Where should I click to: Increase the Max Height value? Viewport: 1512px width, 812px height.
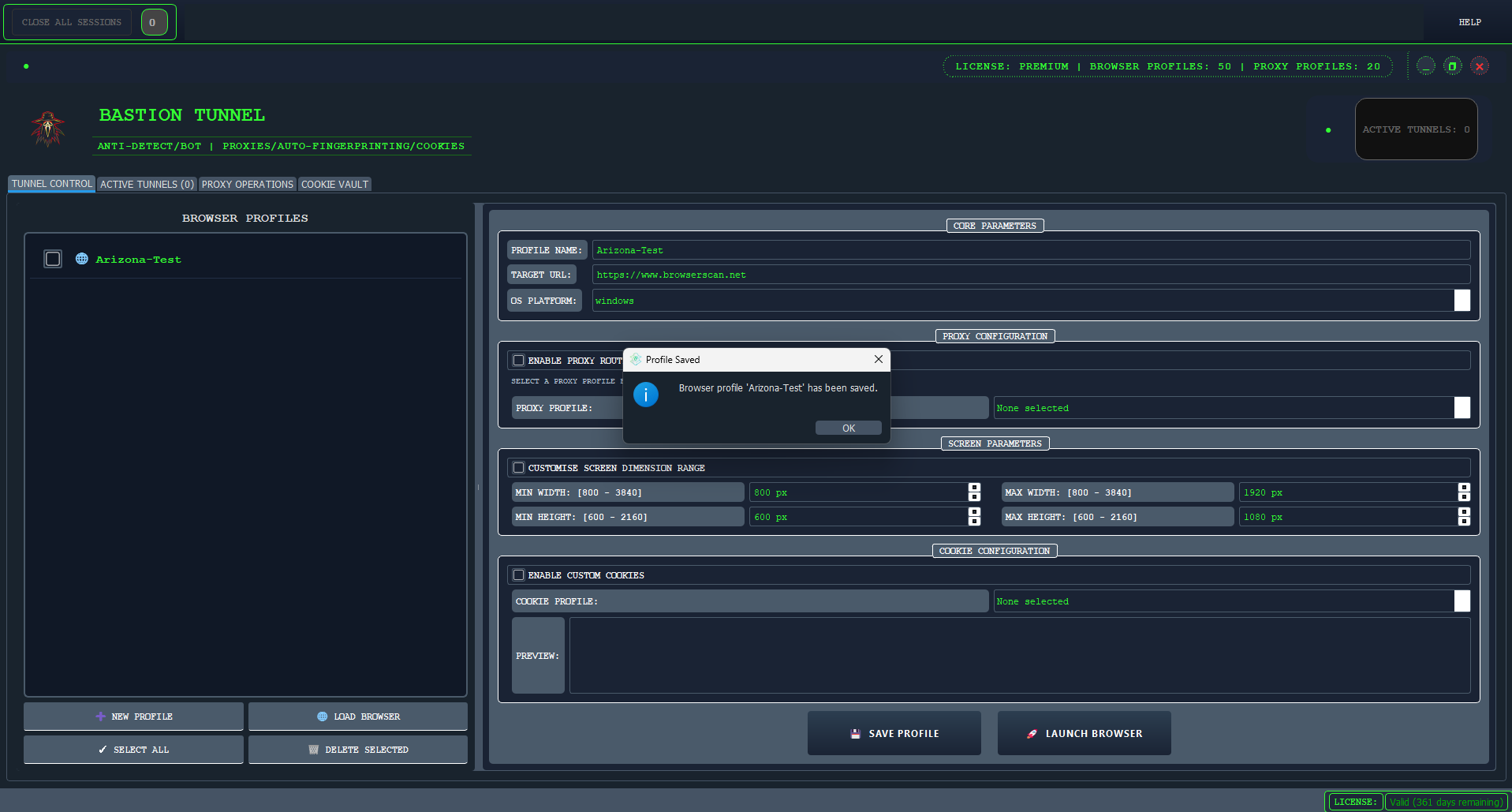[1464, 512]
